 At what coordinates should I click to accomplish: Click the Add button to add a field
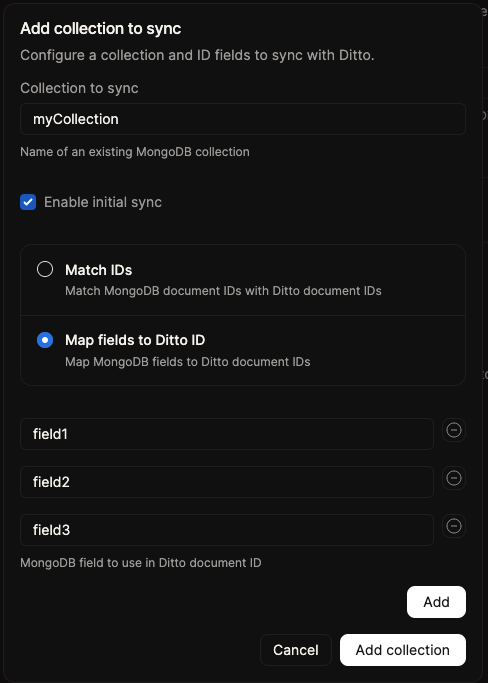pos(436,602)
